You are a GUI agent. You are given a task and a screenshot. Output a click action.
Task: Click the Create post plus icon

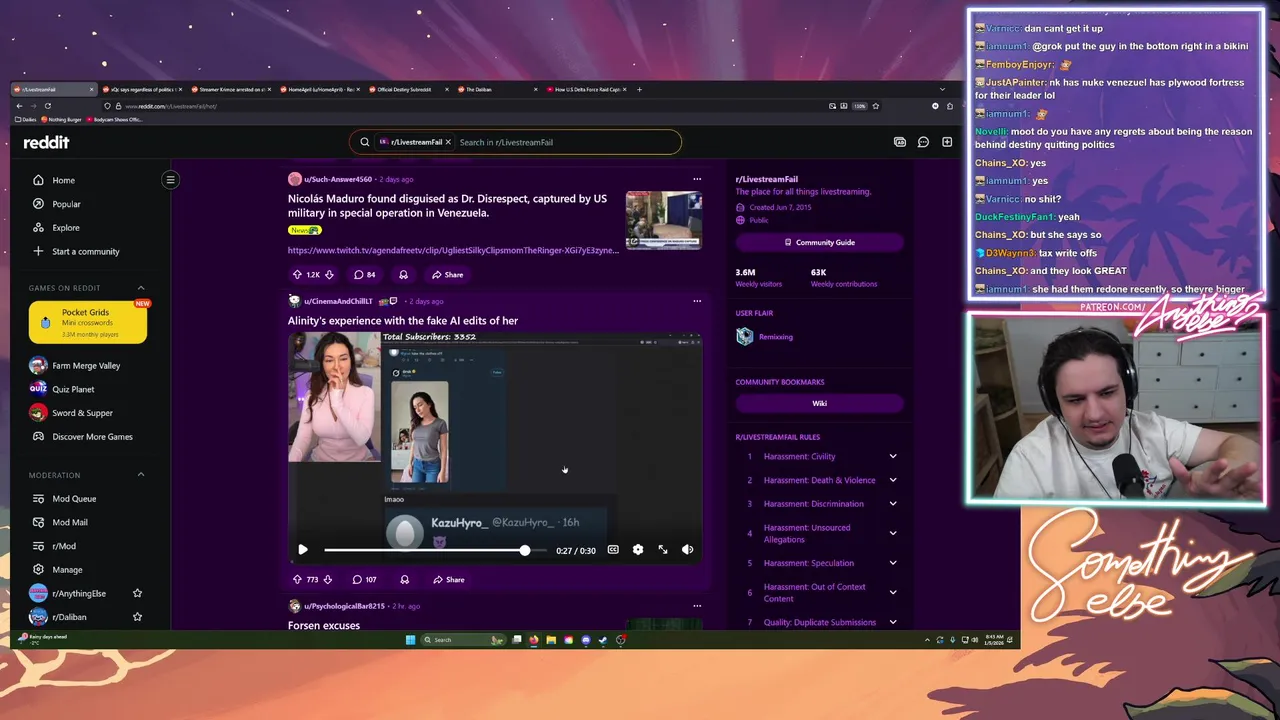click(947, 142)
